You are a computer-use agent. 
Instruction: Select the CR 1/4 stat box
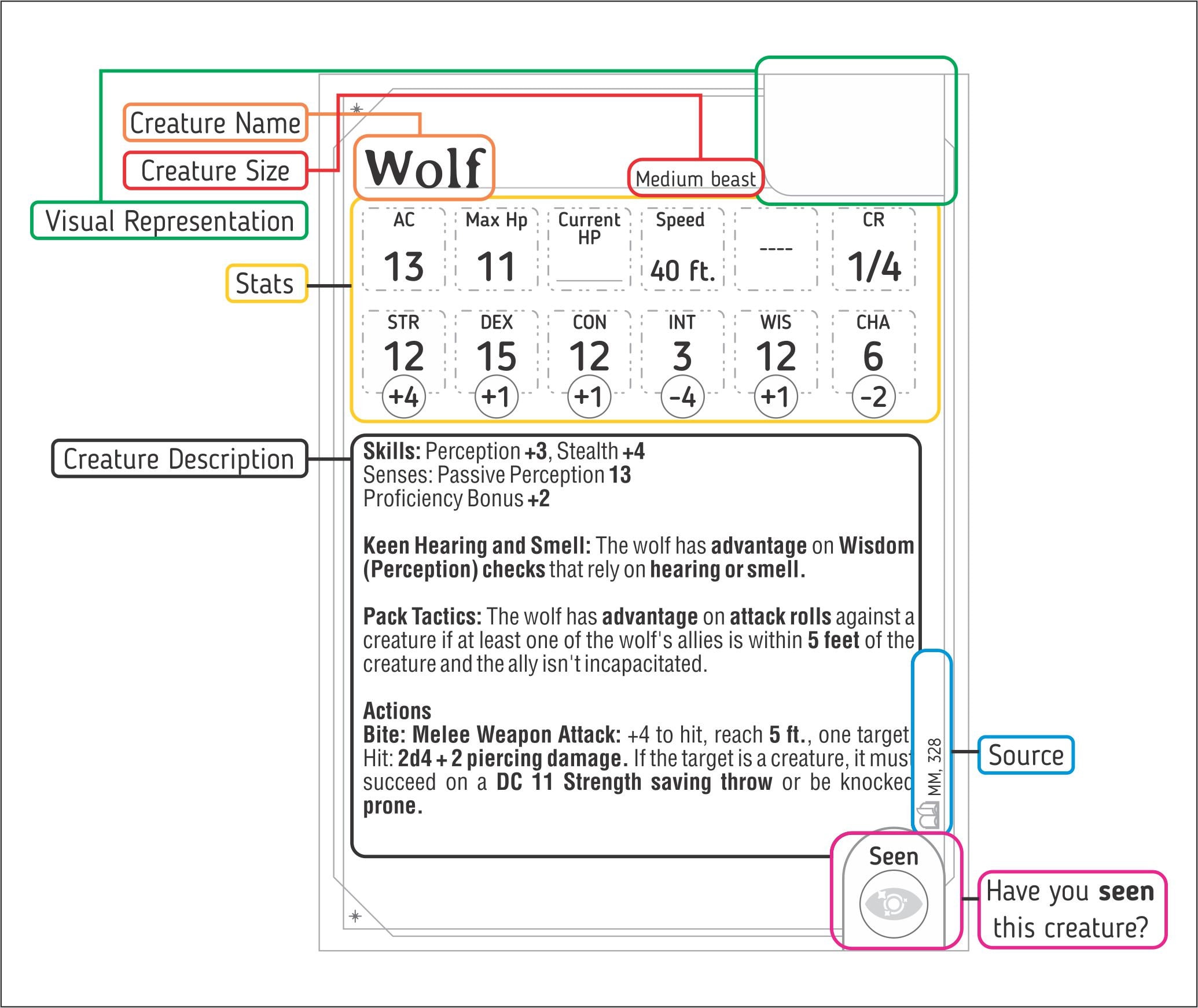[x=874, y=249]
